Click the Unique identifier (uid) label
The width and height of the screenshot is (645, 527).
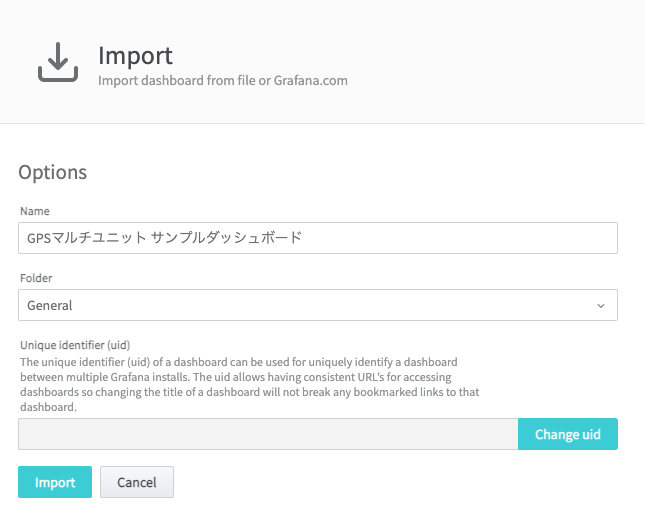(x=75, y=345)
